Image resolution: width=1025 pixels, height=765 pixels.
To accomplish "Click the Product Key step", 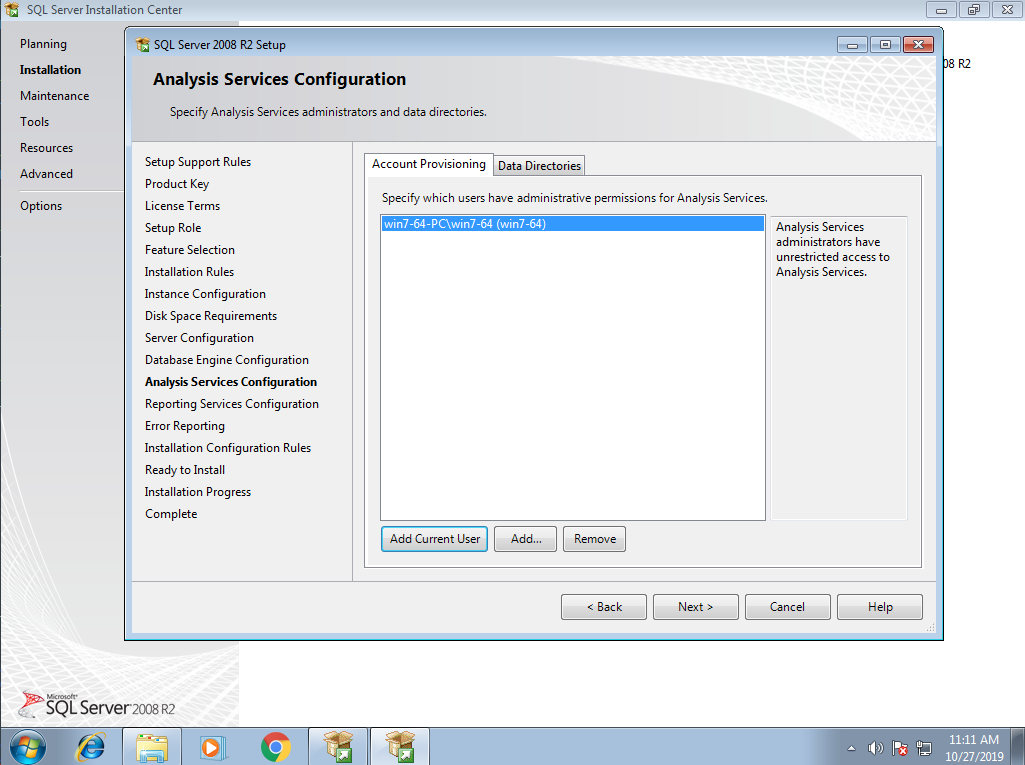I will coord(176,184).
